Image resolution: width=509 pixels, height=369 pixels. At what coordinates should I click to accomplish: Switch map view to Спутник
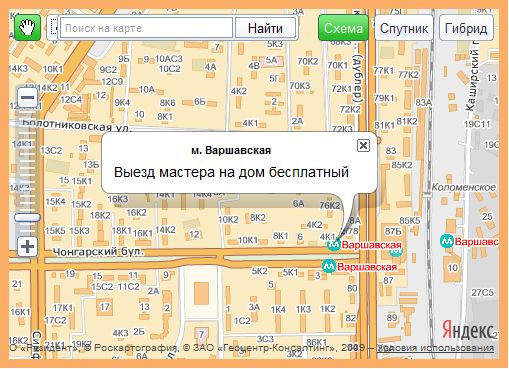(x=404, y=28)
